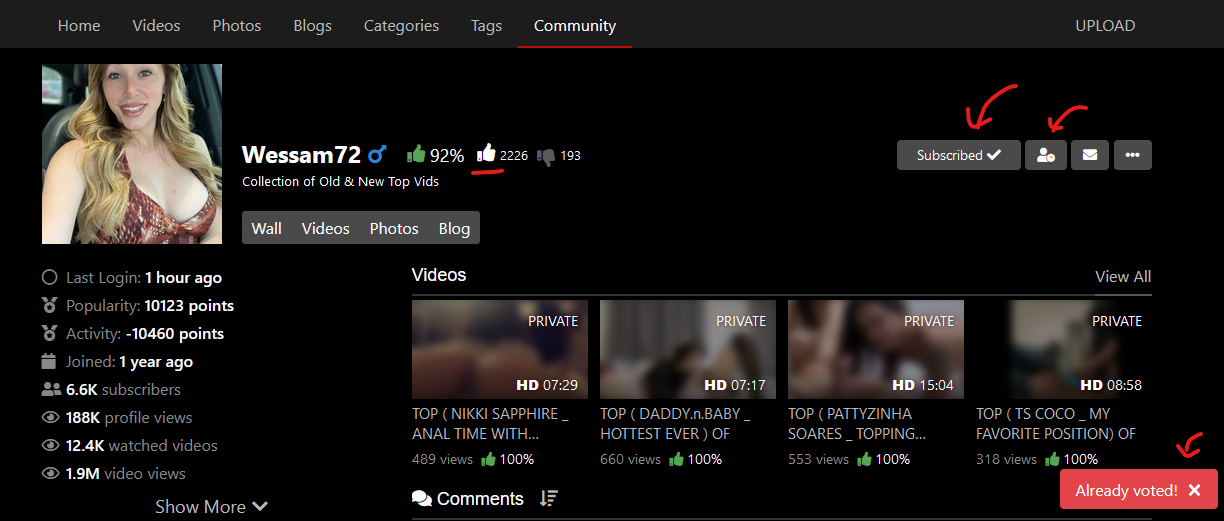The width and height of the screenshot is (1224, 521).
Task: Open the video thumbnail with 08:58 duration
Action: [x=1064, y=350]
